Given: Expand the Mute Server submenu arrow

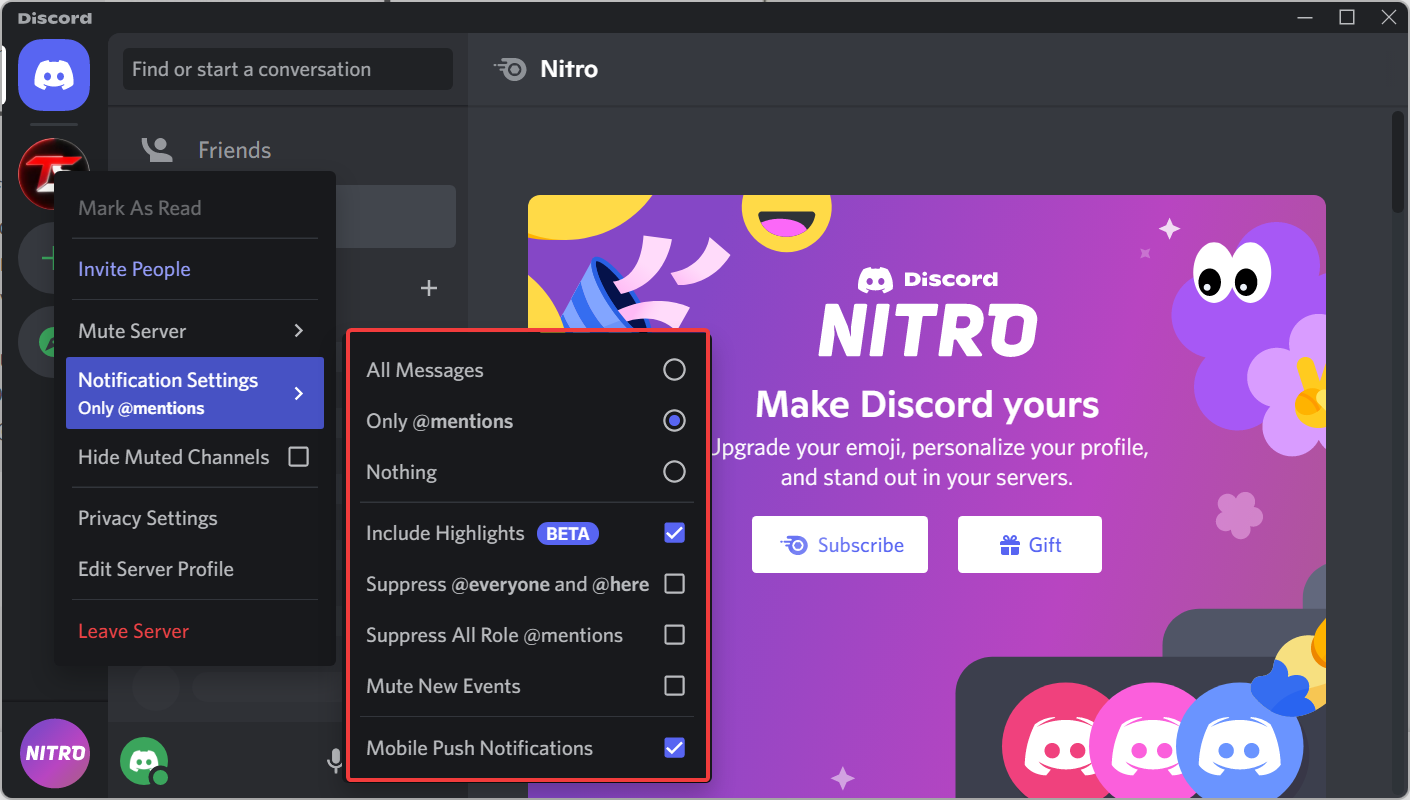Looking at the screenshot, I should (x=299, y=331).
